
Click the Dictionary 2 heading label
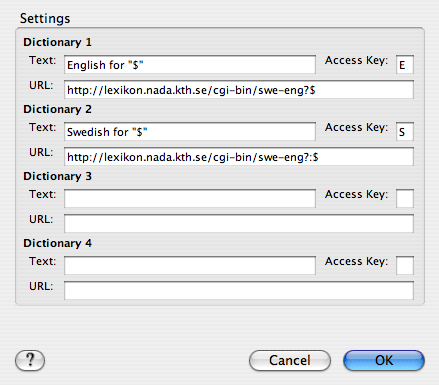(57, 109)
